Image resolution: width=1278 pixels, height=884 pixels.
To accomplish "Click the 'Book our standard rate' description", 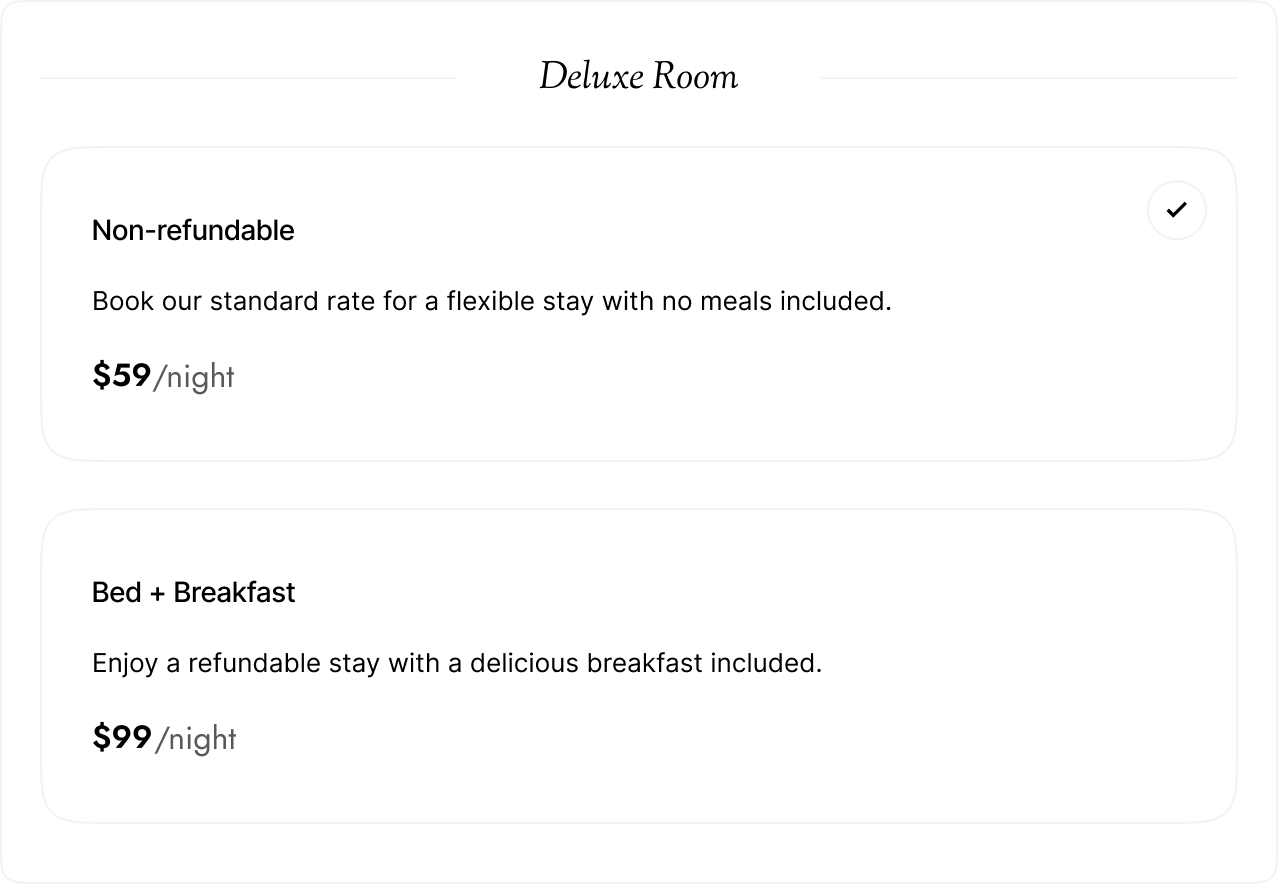I will [491, 301].
